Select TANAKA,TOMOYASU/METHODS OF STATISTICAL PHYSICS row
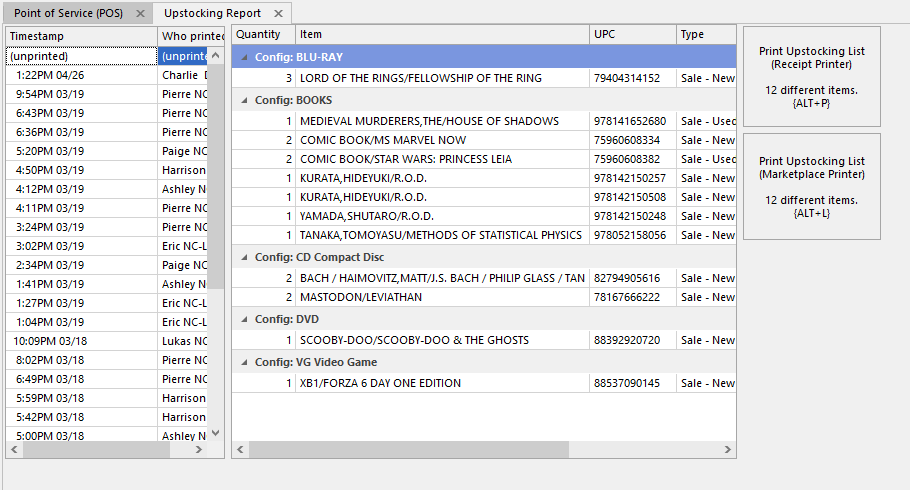Viewport: 910px width, 490px height. coord(484,235)
